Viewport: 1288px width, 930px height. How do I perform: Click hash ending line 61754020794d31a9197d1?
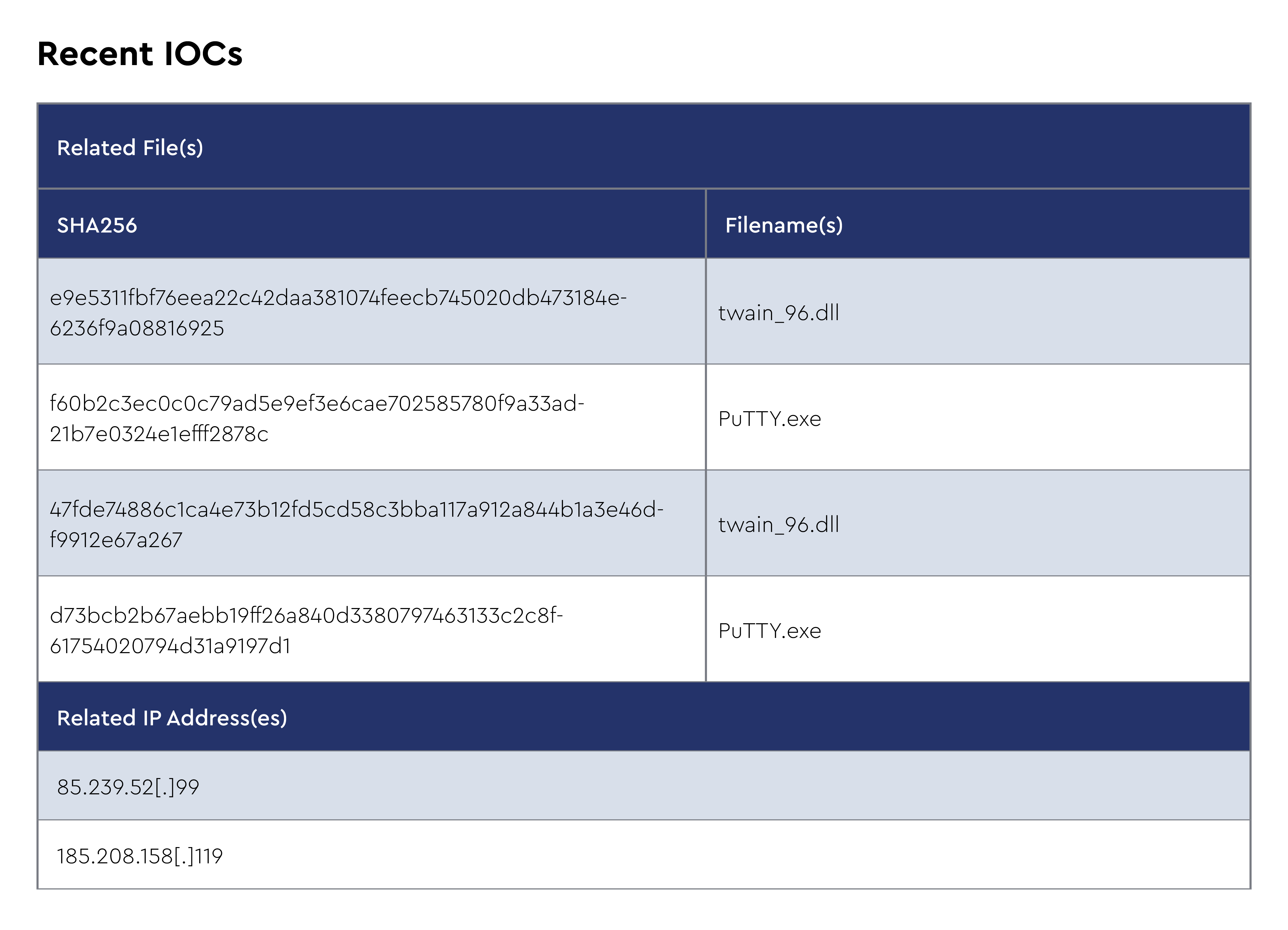[170, 646]
